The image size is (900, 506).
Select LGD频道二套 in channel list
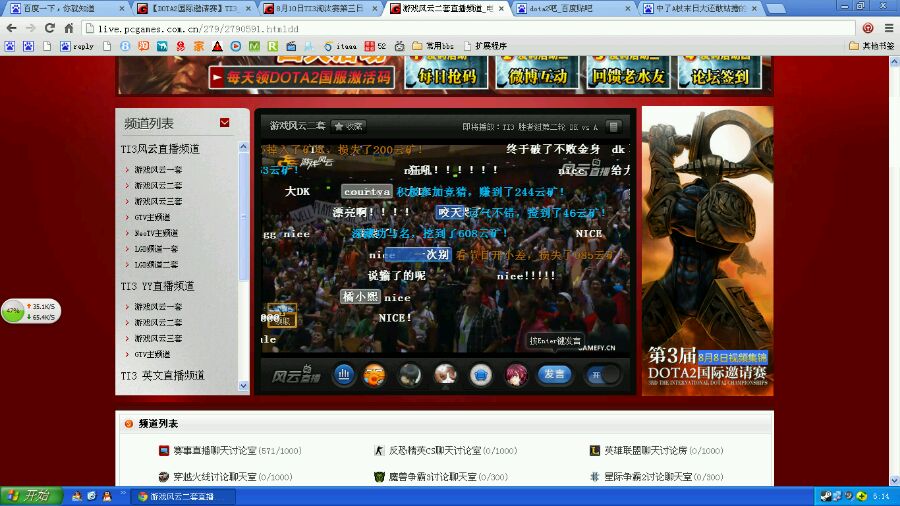pyautogui.click(x=156, y=264)
